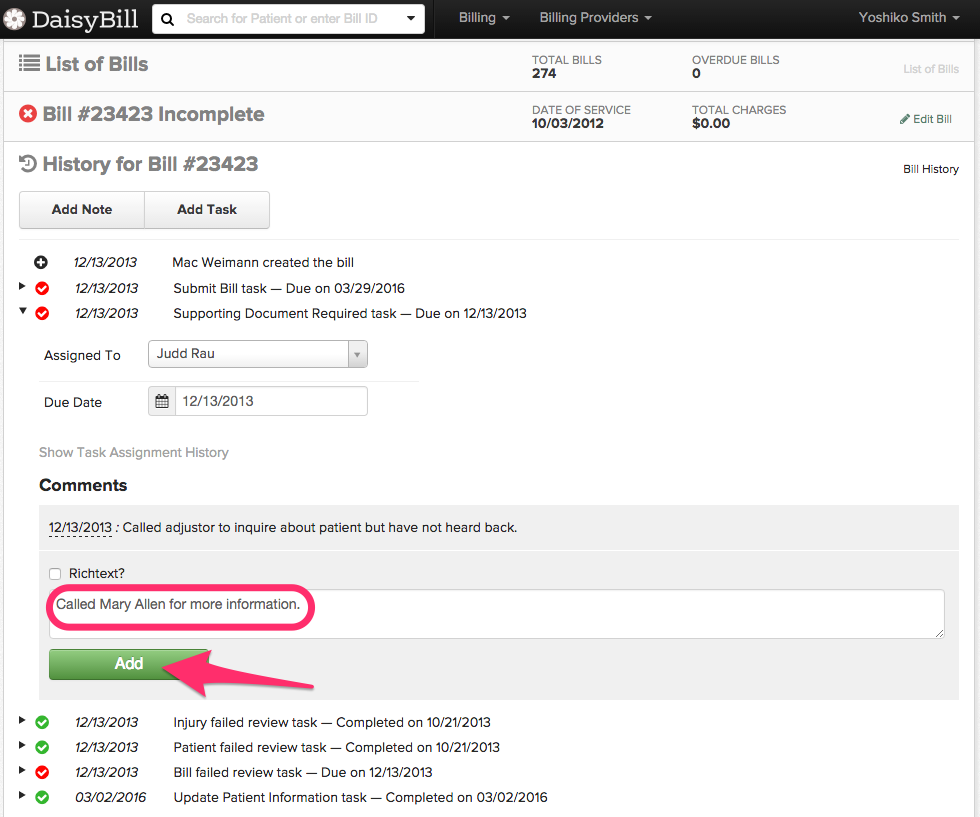This screenshot has height=817, width=980.
Task: Click green check icon on Injury failed review
Action: [42, 723]
